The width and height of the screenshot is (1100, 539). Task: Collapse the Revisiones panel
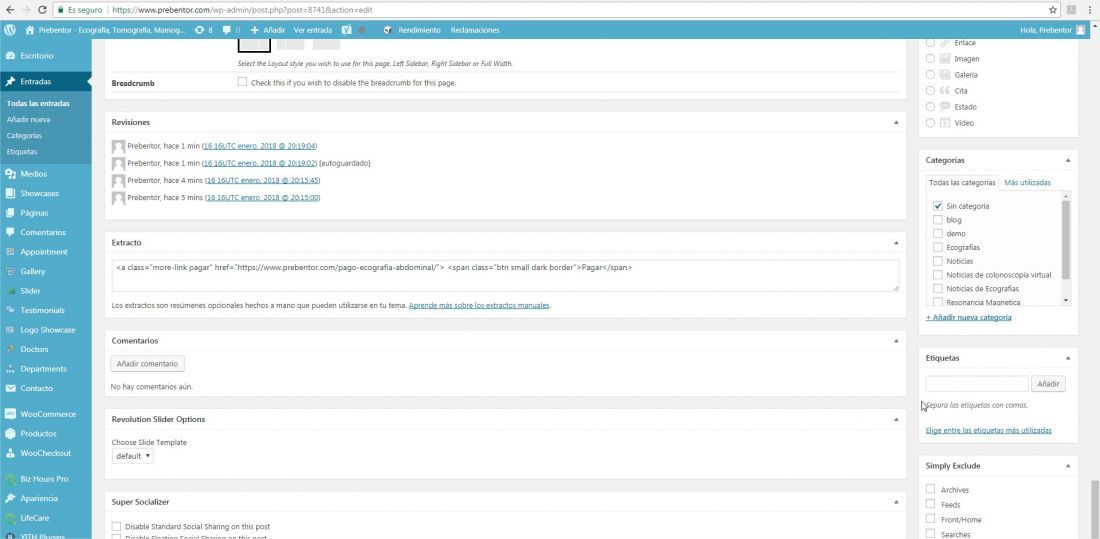point(896,122)
